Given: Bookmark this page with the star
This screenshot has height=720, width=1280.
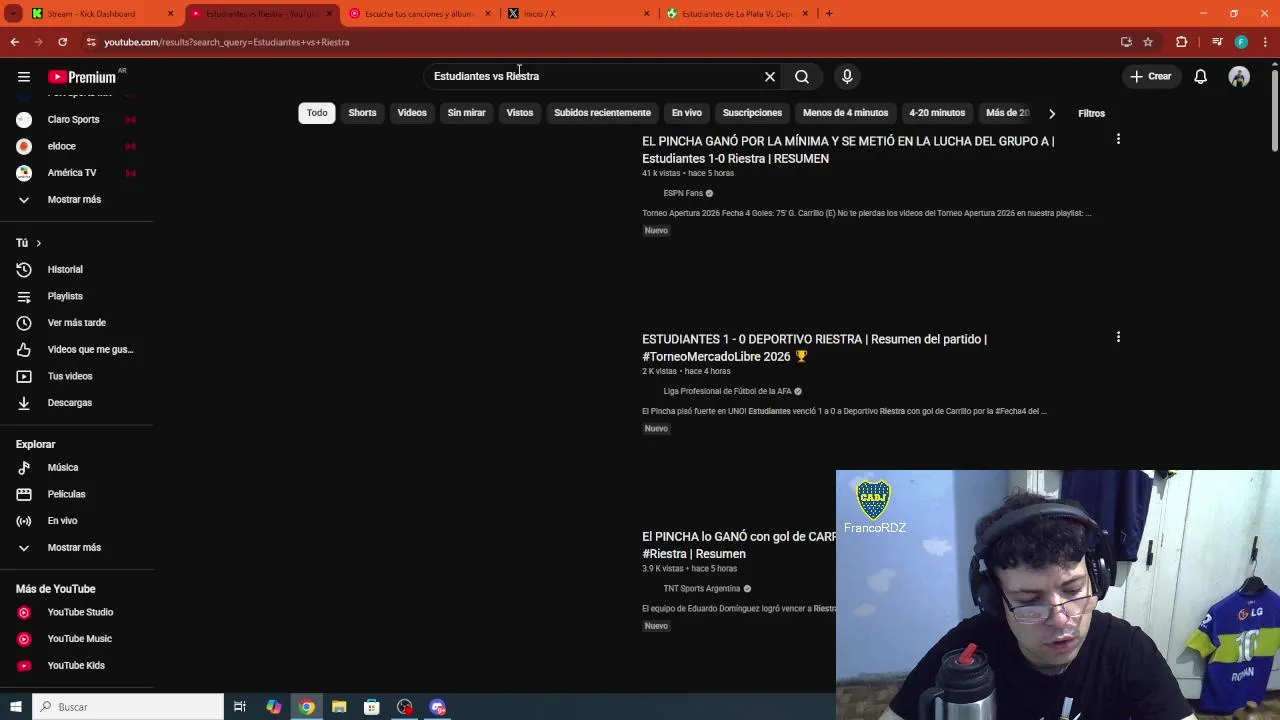Looking at the screenshot, I should (x=1148, y=42).
